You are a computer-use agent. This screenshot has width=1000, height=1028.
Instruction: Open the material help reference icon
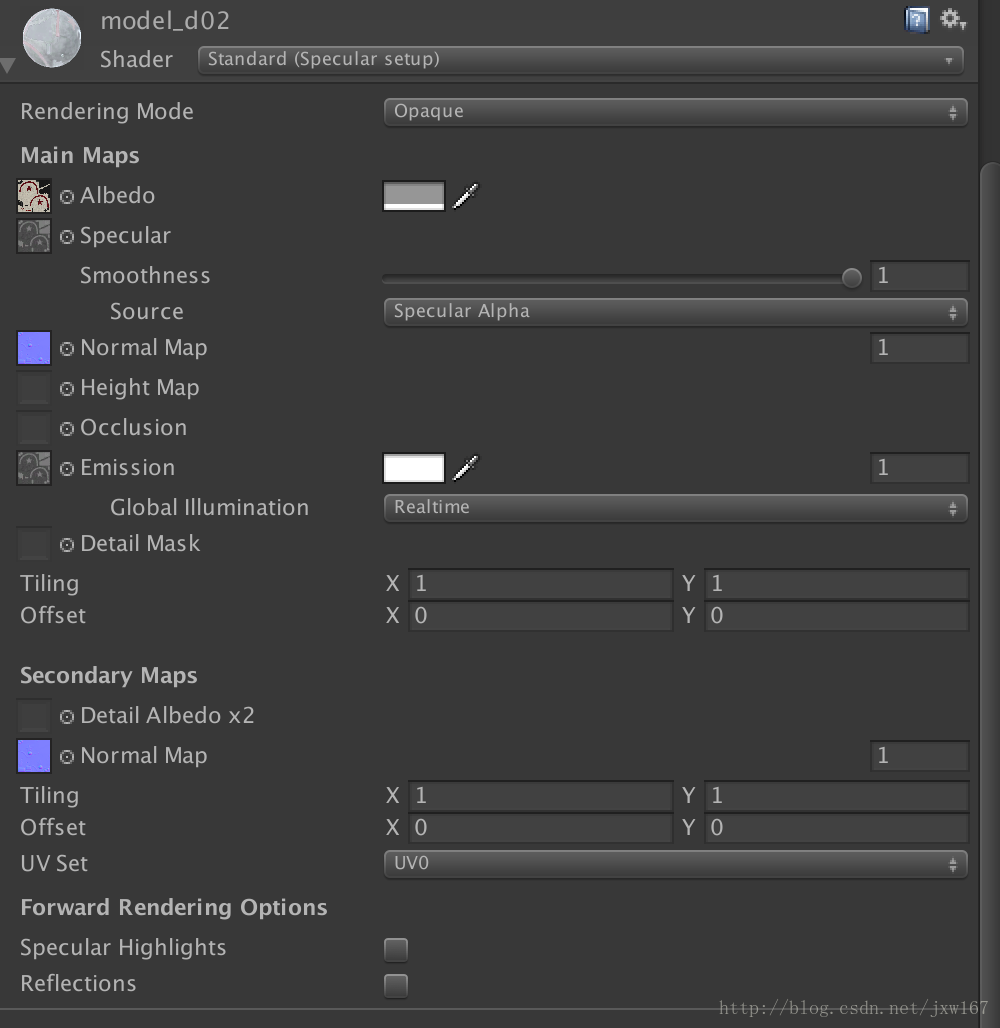(917, 20)
